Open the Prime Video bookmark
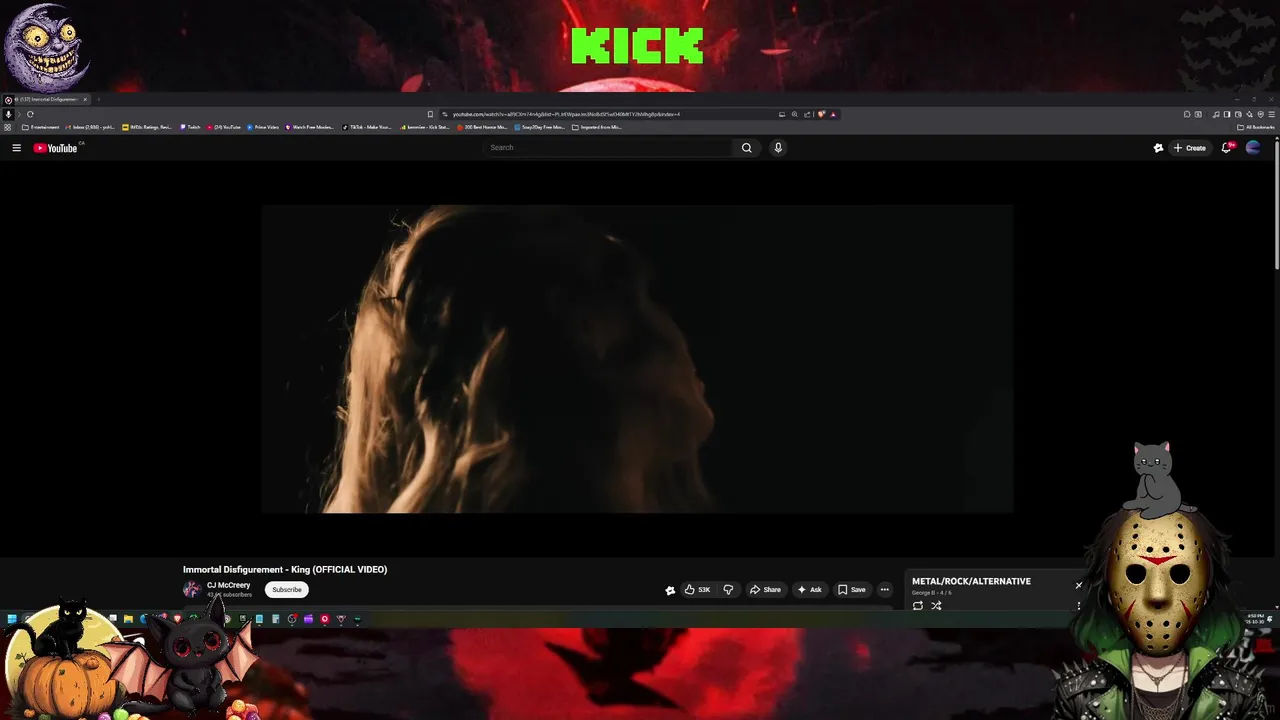1280x720 pixels. pyautogui.click(x=263, y=127)
